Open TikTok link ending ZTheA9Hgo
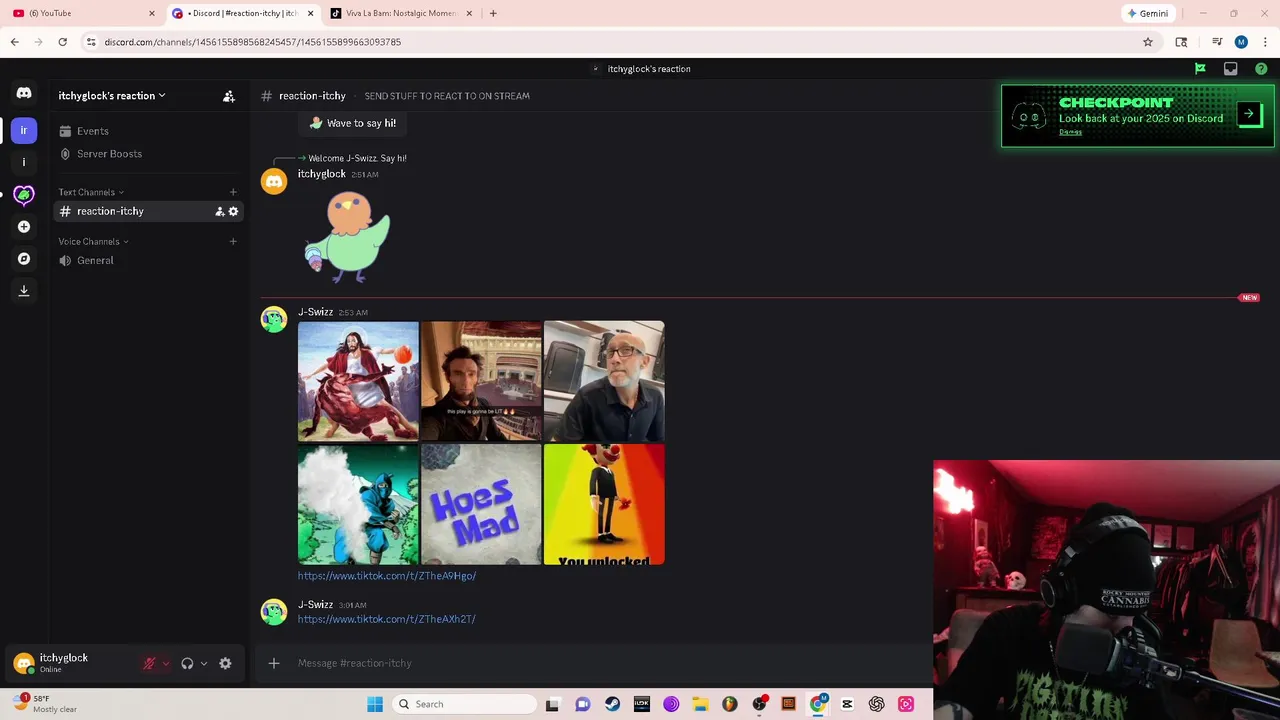The width and height of the screenshot is (1280, 720). [386, 576]
